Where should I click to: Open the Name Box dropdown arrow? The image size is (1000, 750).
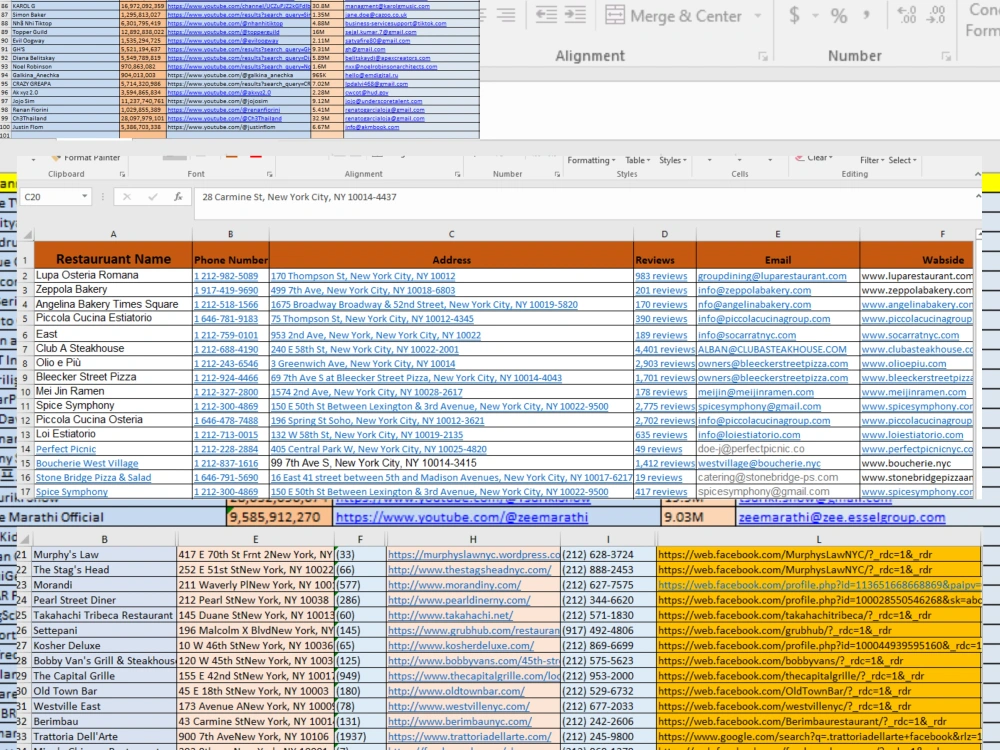(84, 197)
